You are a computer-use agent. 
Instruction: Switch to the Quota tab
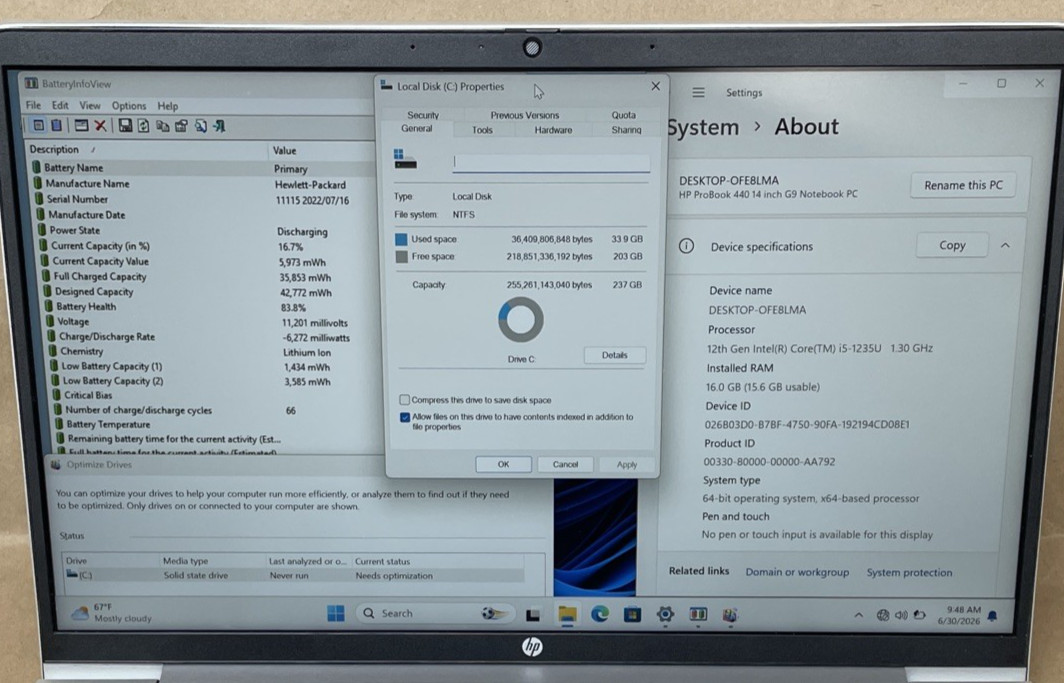pyautogui.click(x=624, y=115)
